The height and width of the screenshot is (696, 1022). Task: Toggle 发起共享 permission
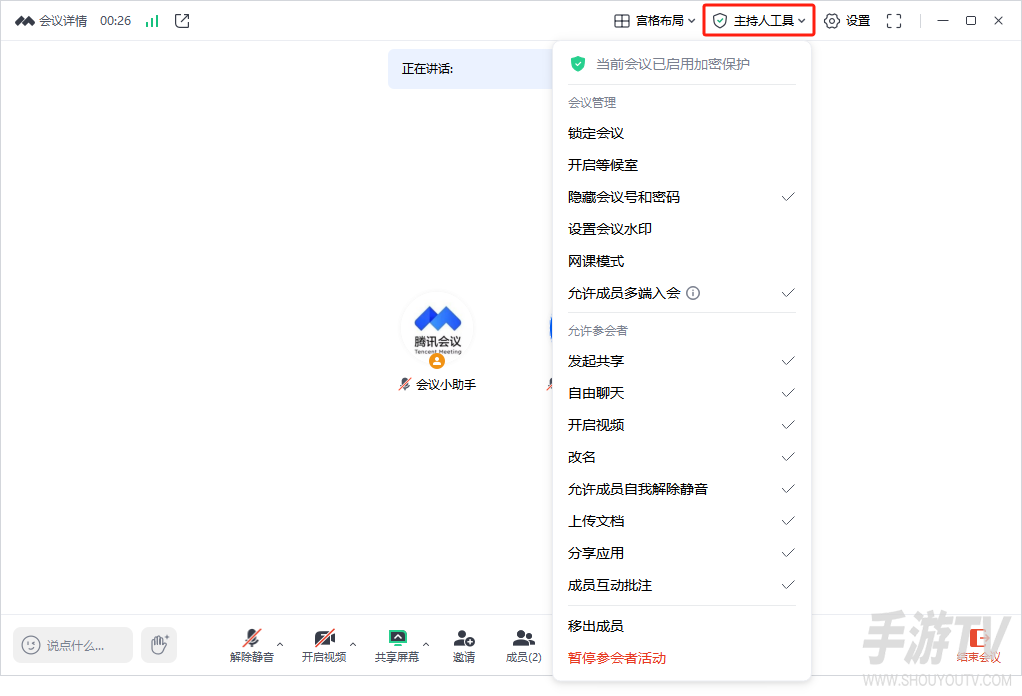[681, 361]
